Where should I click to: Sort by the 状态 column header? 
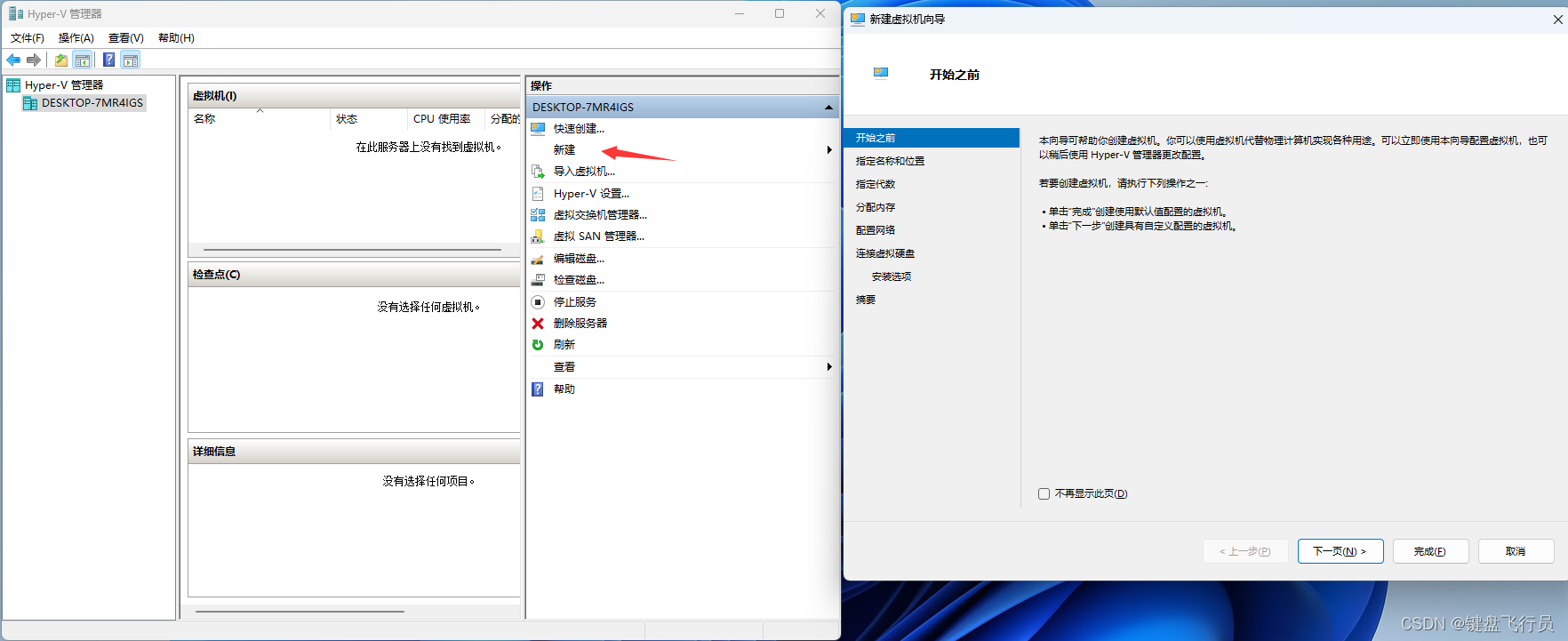(x=368, y=119)
